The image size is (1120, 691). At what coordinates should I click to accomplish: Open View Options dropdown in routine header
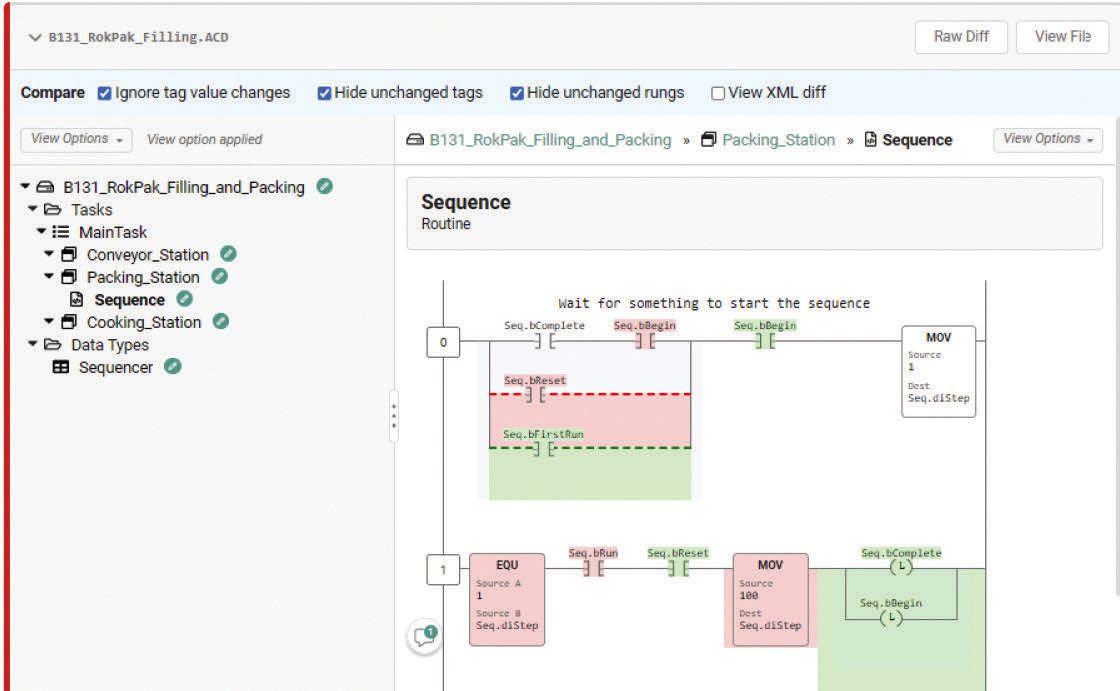[x=1048, y=139]
